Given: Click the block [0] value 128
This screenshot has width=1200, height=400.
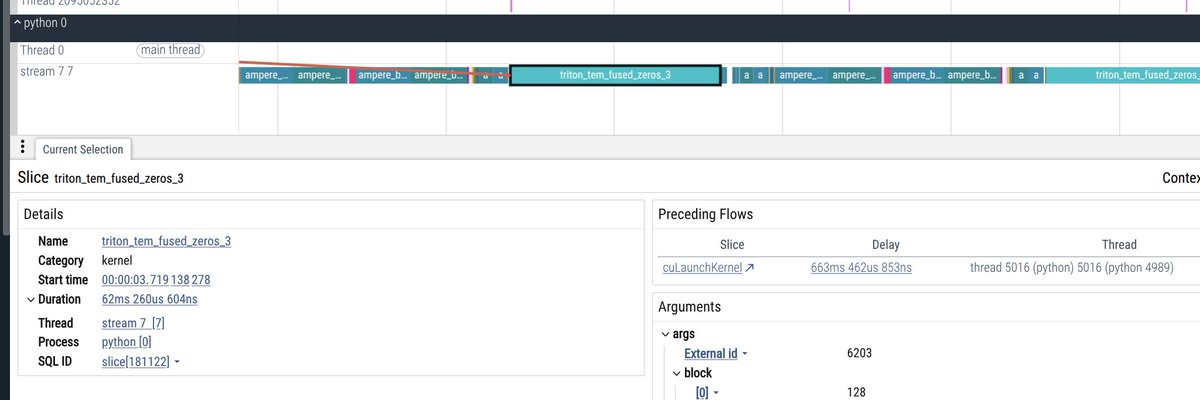Looking at the screenshot, I should (x=857, y=392).
